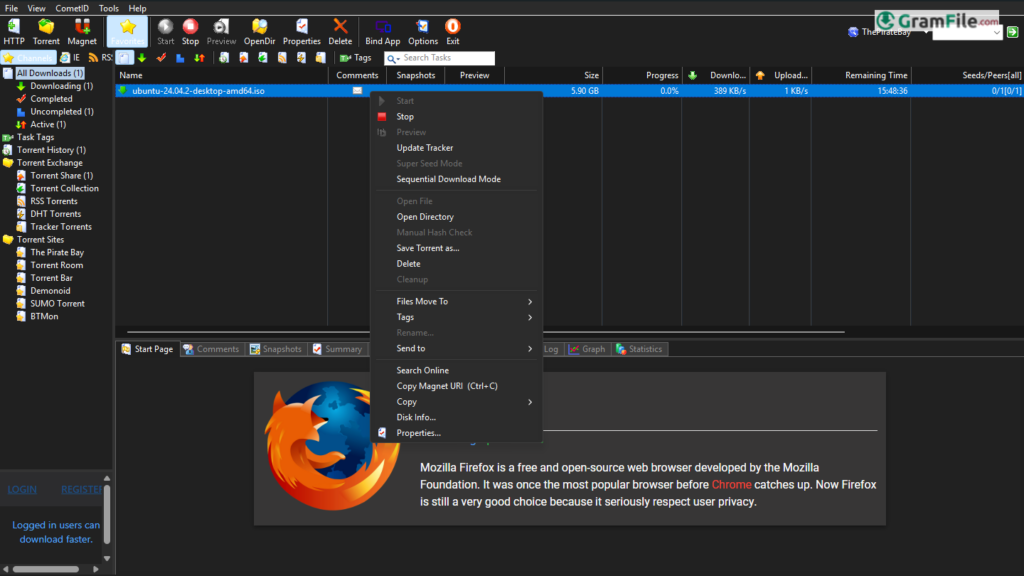Toggle the Favorites star button
This screenshot has height=576, width=1024.
127,31
